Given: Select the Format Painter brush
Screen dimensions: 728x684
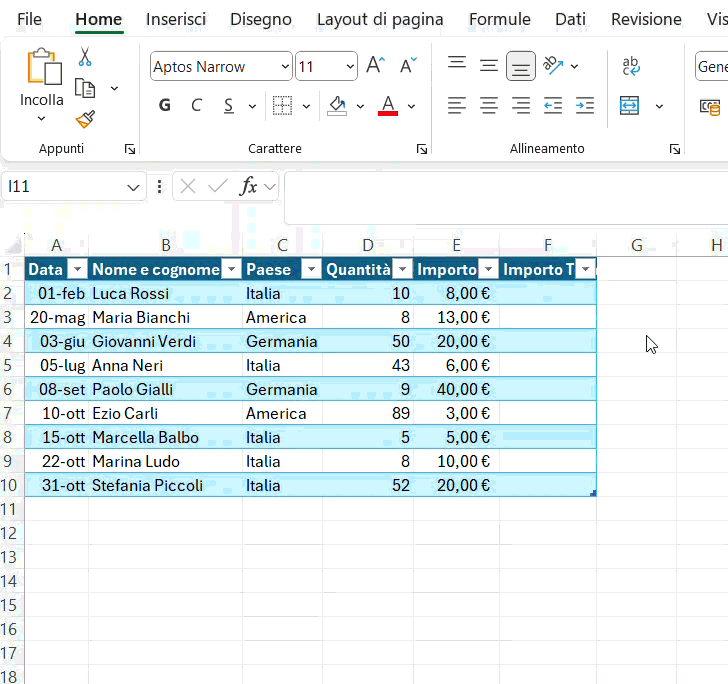Looking at the screenshot, I should point(85,120).
